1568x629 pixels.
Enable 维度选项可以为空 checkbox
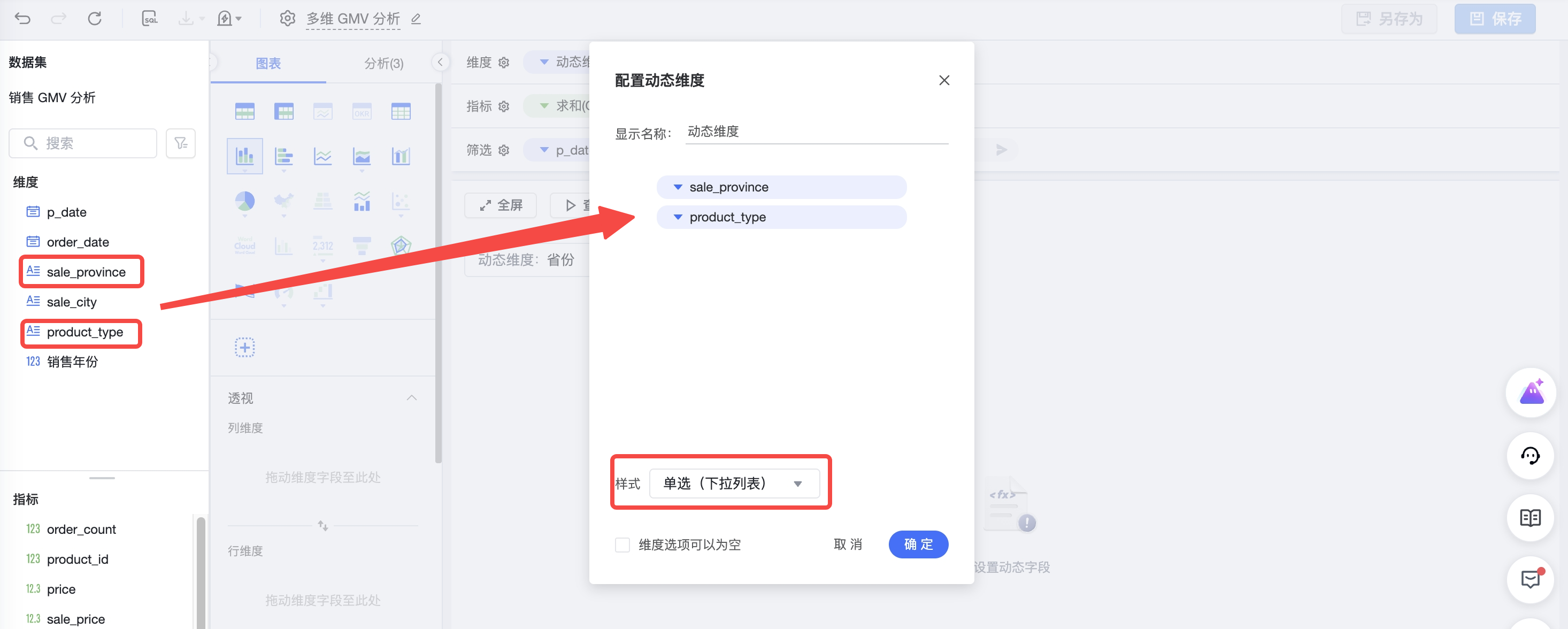pos(622,544)
